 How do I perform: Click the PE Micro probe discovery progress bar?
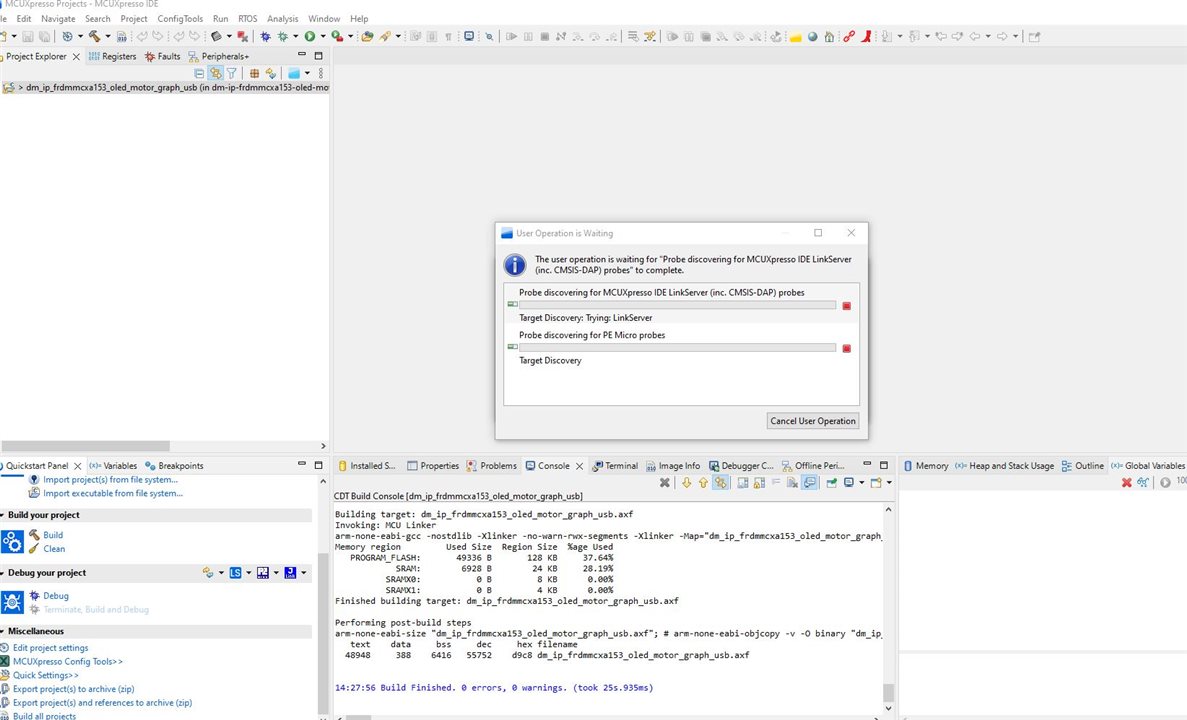click(x=677, y=348)
